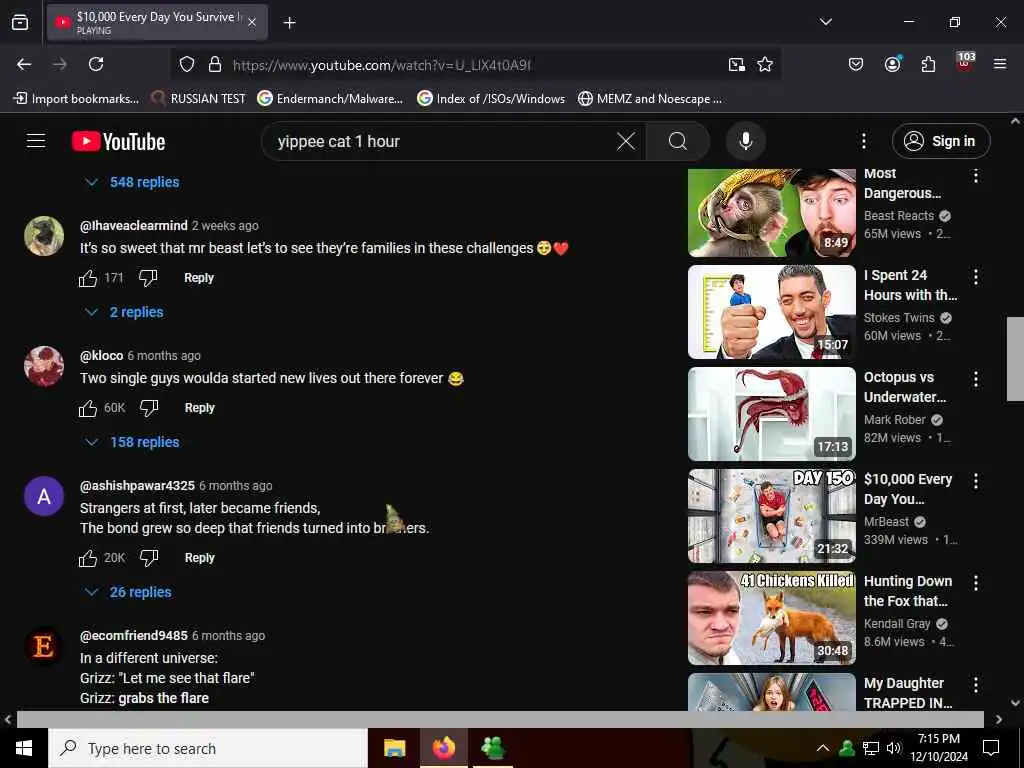Open Windows Start menu
This screenshot has width=1024, height=768.
point(24,748)
